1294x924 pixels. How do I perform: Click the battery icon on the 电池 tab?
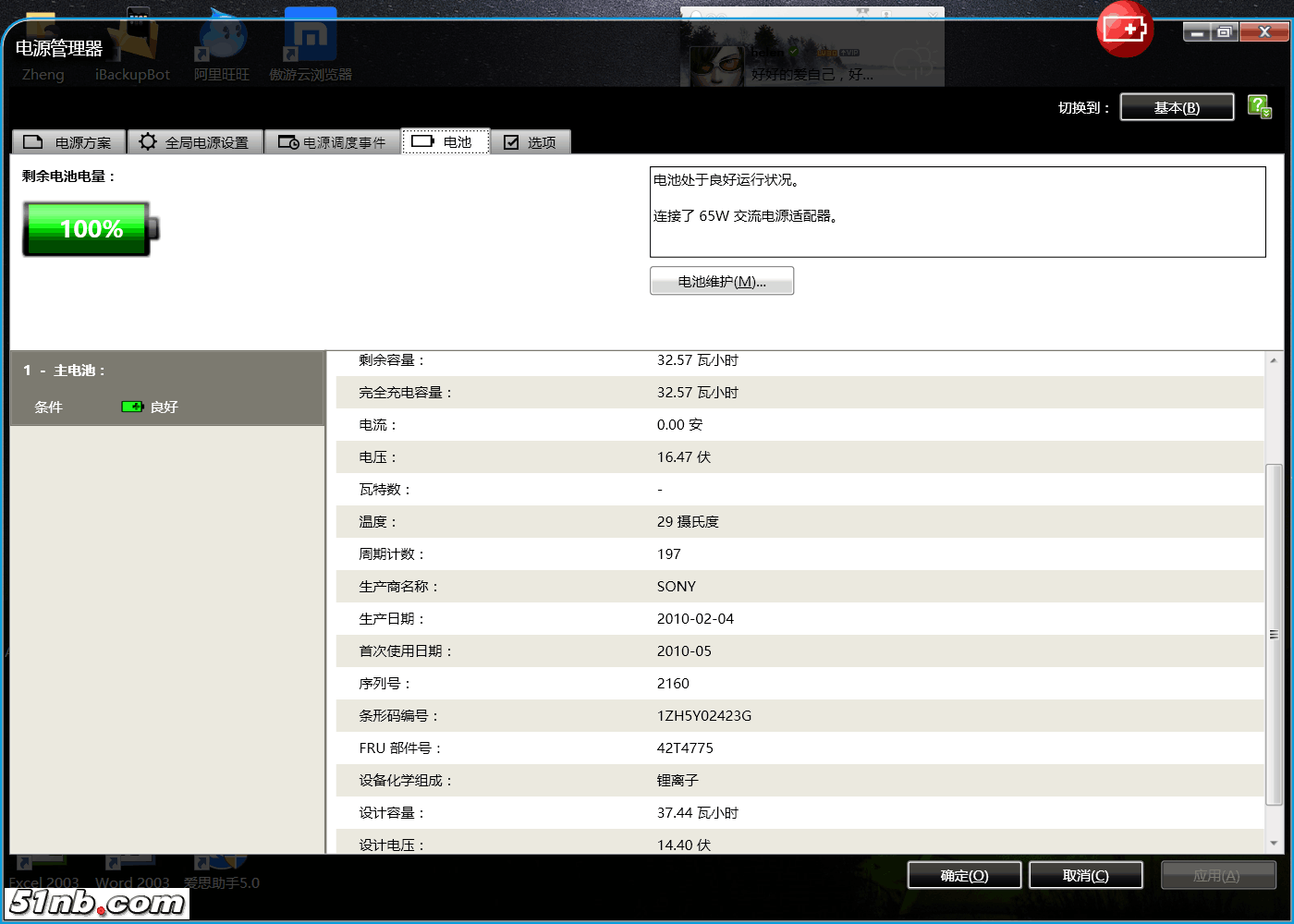click(x=422, y=142)
